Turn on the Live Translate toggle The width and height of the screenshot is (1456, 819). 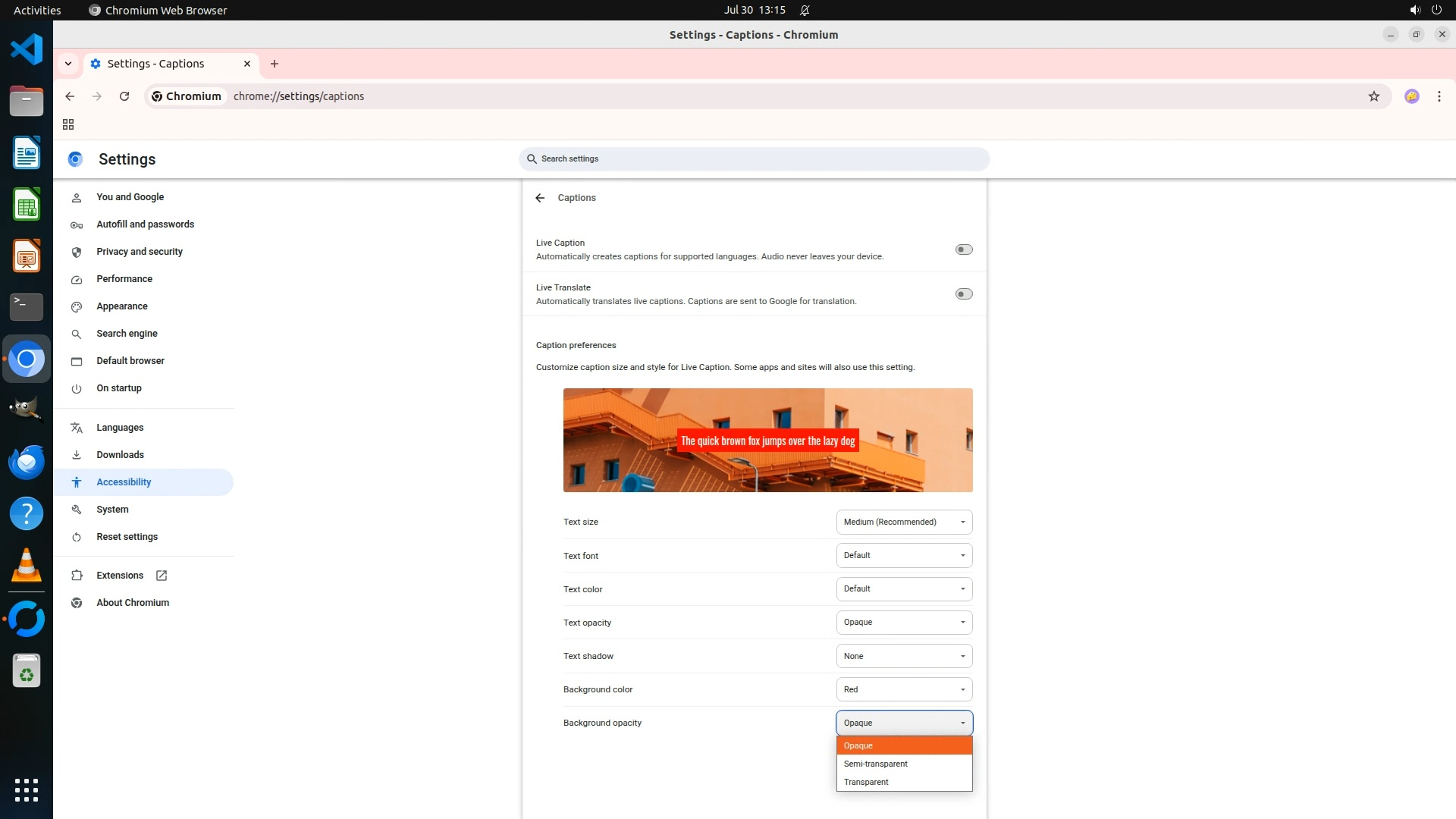[x=963, y=294]
